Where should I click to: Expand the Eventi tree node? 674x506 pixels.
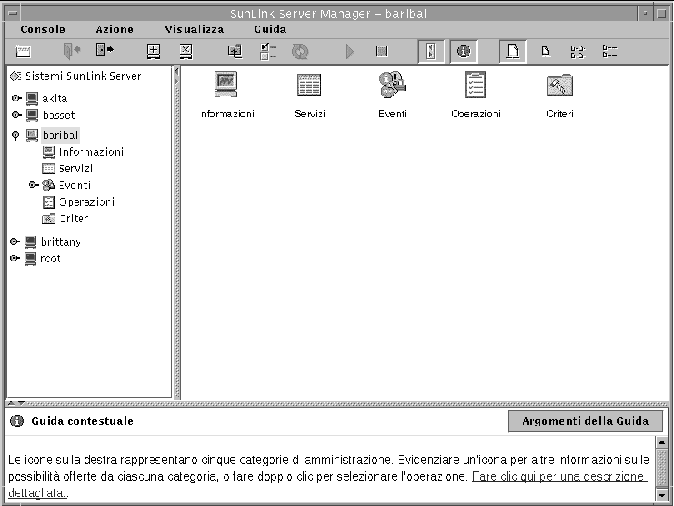[34, 185]
